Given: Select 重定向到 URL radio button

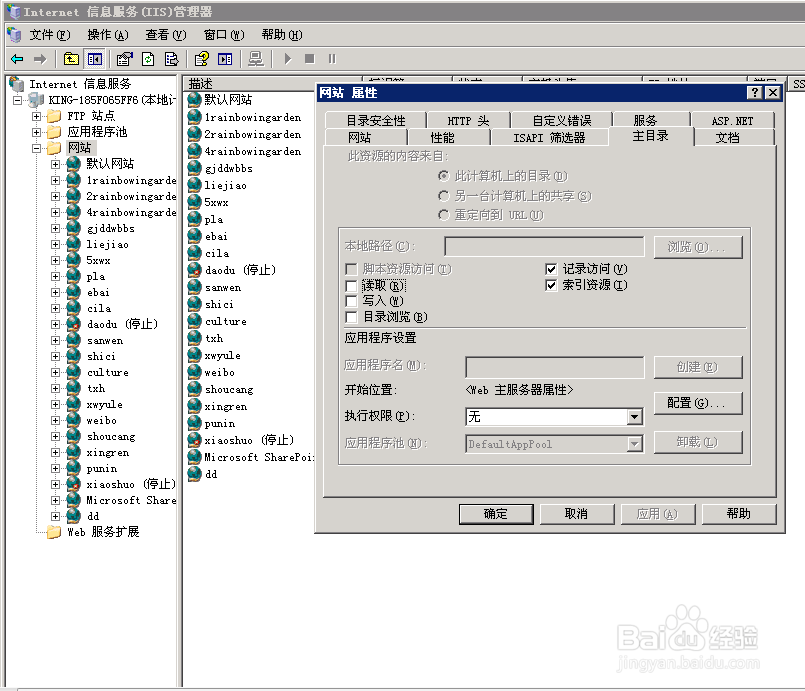Looking at the screenshot, I should (444, 215).
